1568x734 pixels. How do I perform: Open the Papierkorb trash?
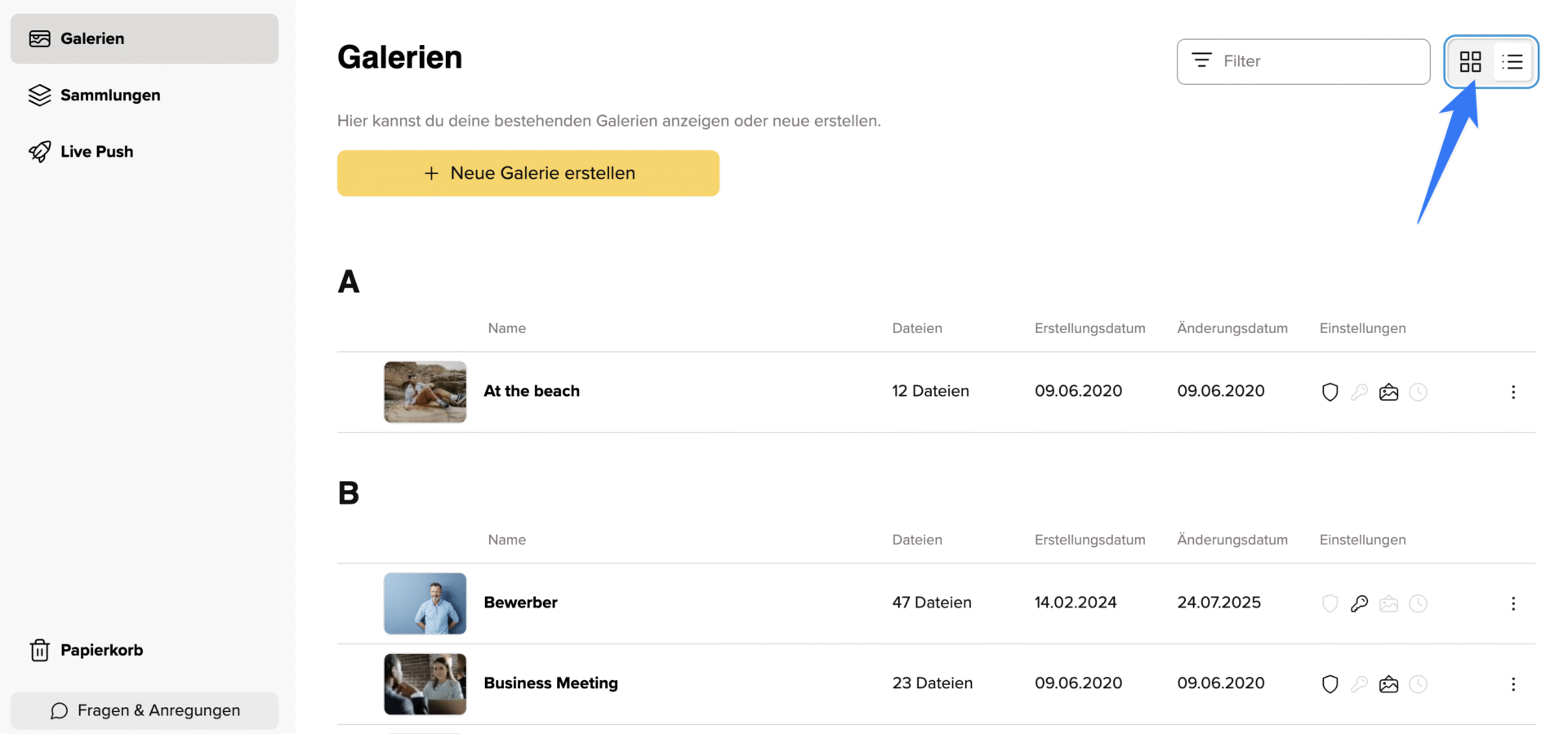101,650
